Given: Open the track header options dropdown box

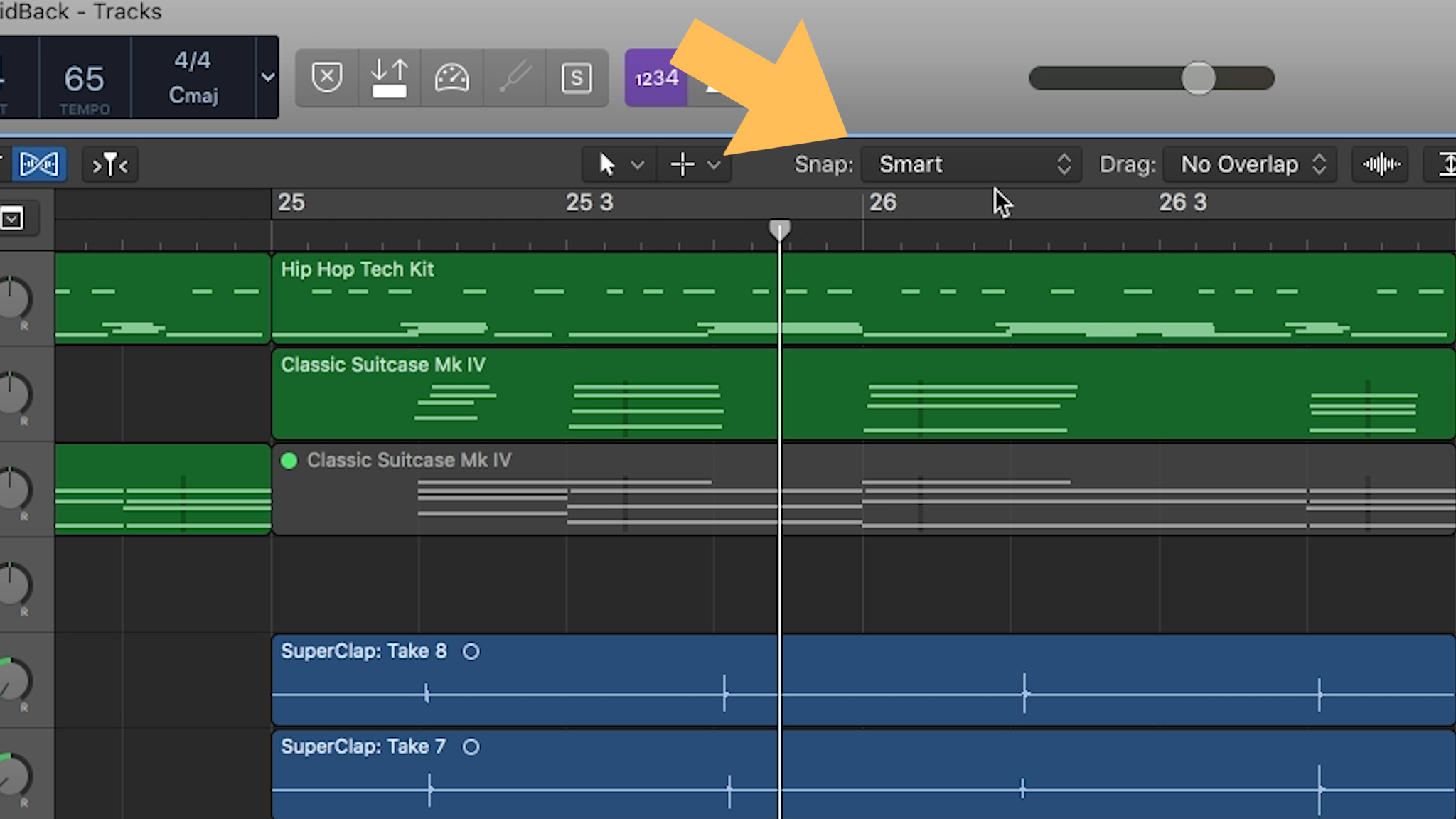Looking at the screenshot, I should tap(12, 219).
